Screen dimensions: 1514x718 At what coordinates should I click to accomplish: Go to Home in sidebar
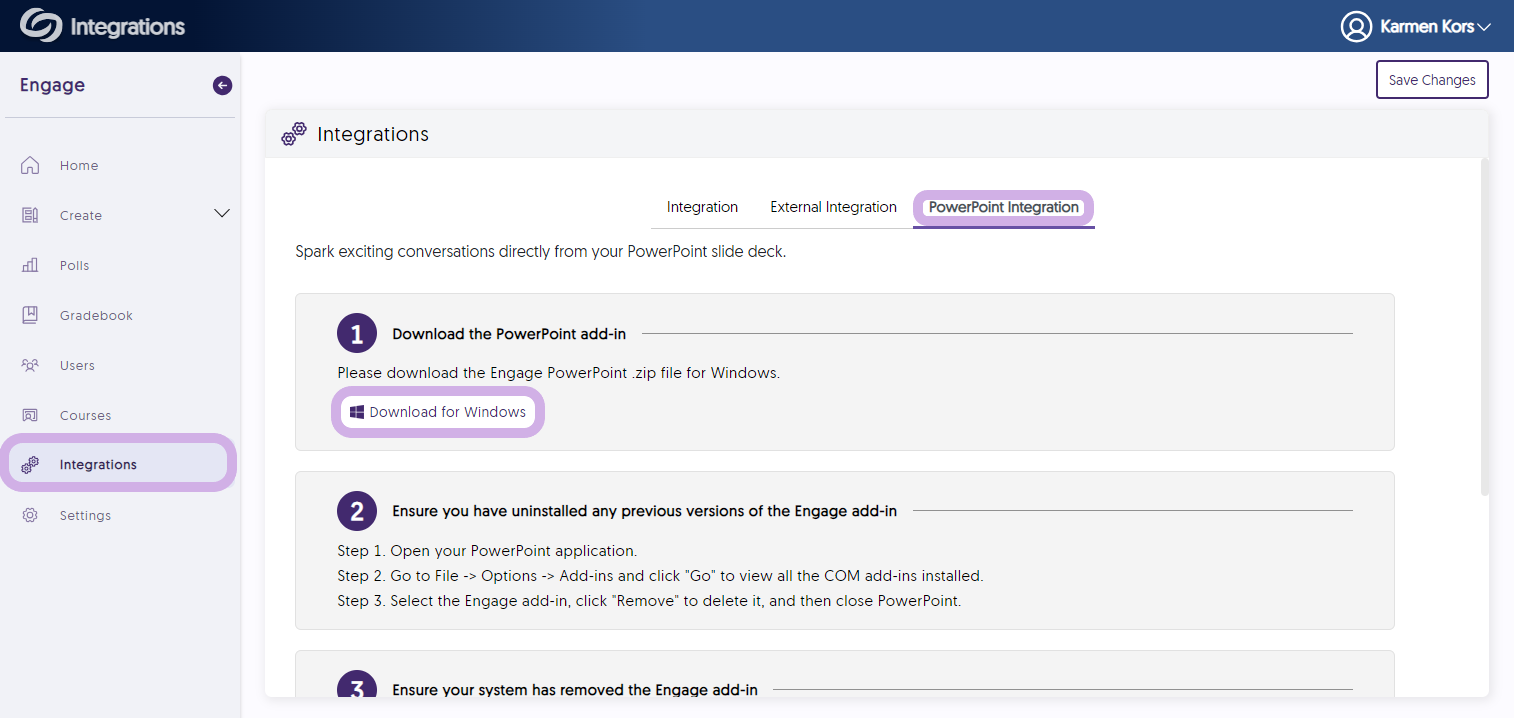coord(79,166)
